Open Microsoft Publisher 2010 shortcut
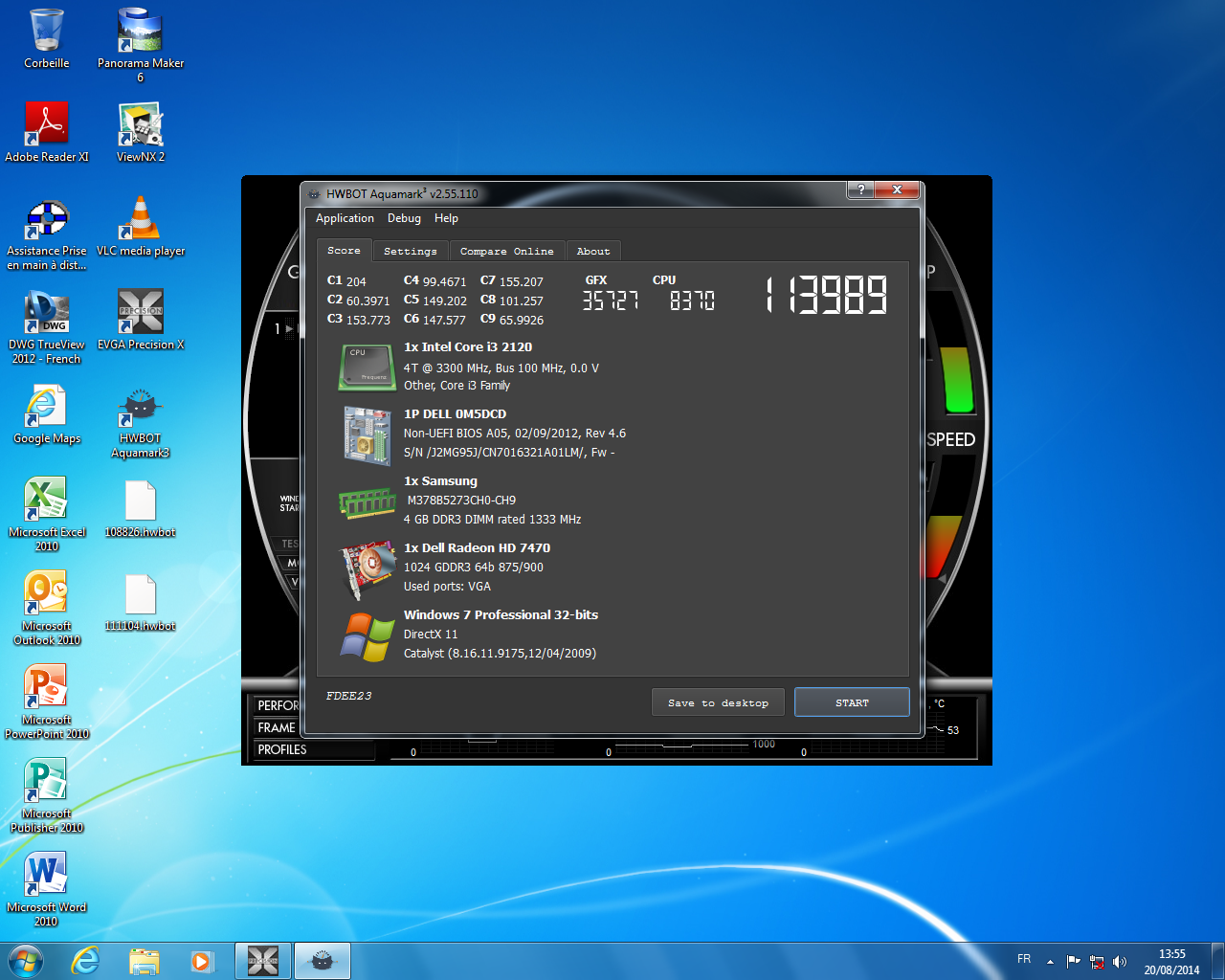This screenshot has height=980, width=1225. pyautogui.click(x=46, y=795)
